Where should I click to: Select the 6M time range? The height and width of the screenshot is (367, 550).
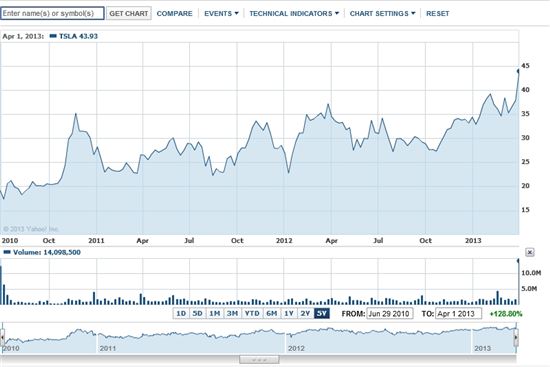pyautogui.click(x=272, y=313)
